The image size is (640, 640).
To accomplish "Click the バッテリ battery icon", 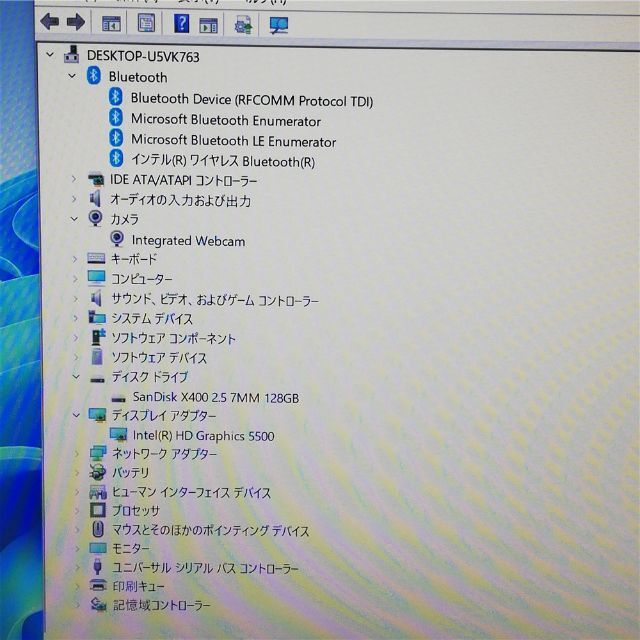I will click(98, 472).
